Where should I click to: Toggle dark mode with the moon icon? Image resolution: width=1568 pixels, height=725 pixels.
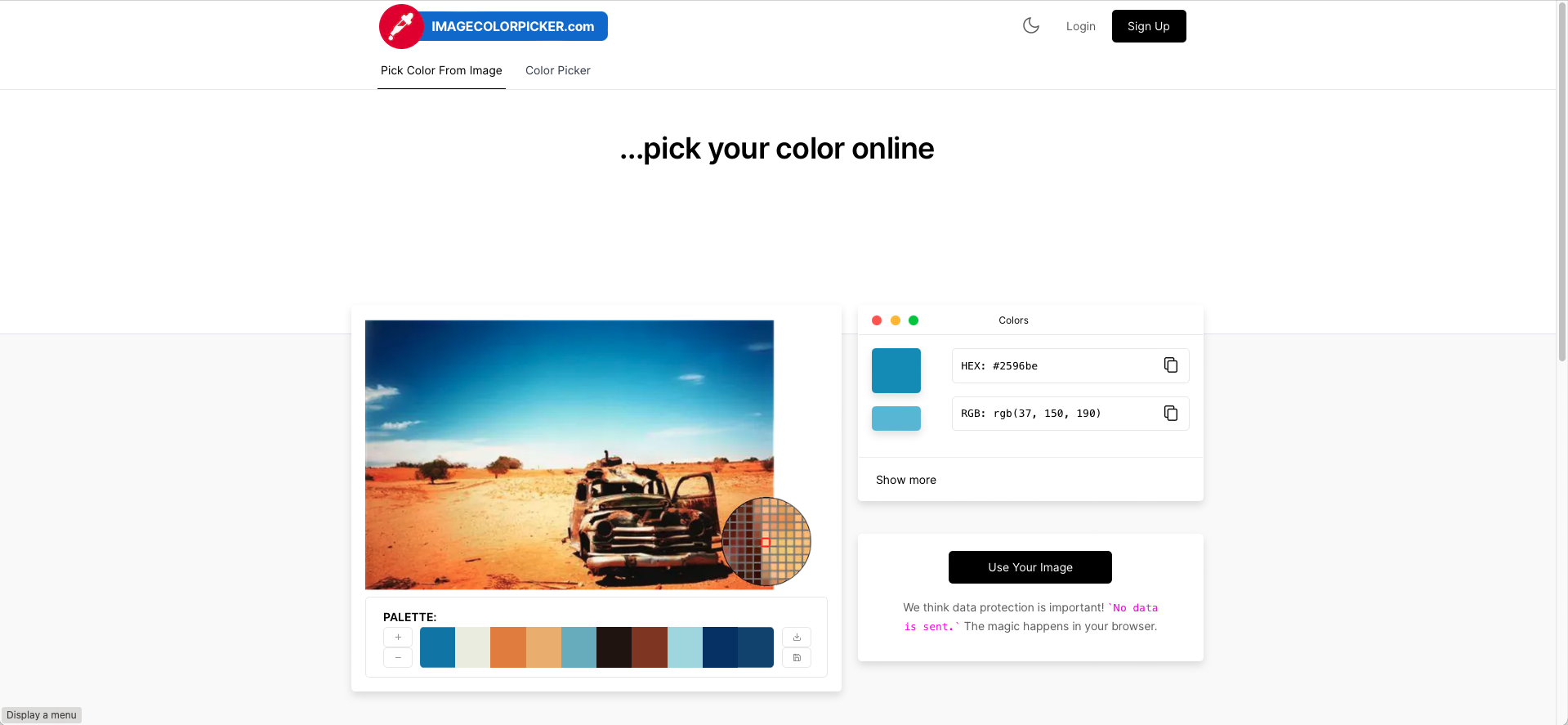tap(1031, 25)
